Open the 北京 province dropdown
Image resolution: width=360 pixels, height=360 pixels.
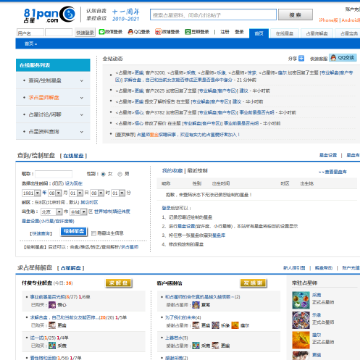tap(51, 212)
